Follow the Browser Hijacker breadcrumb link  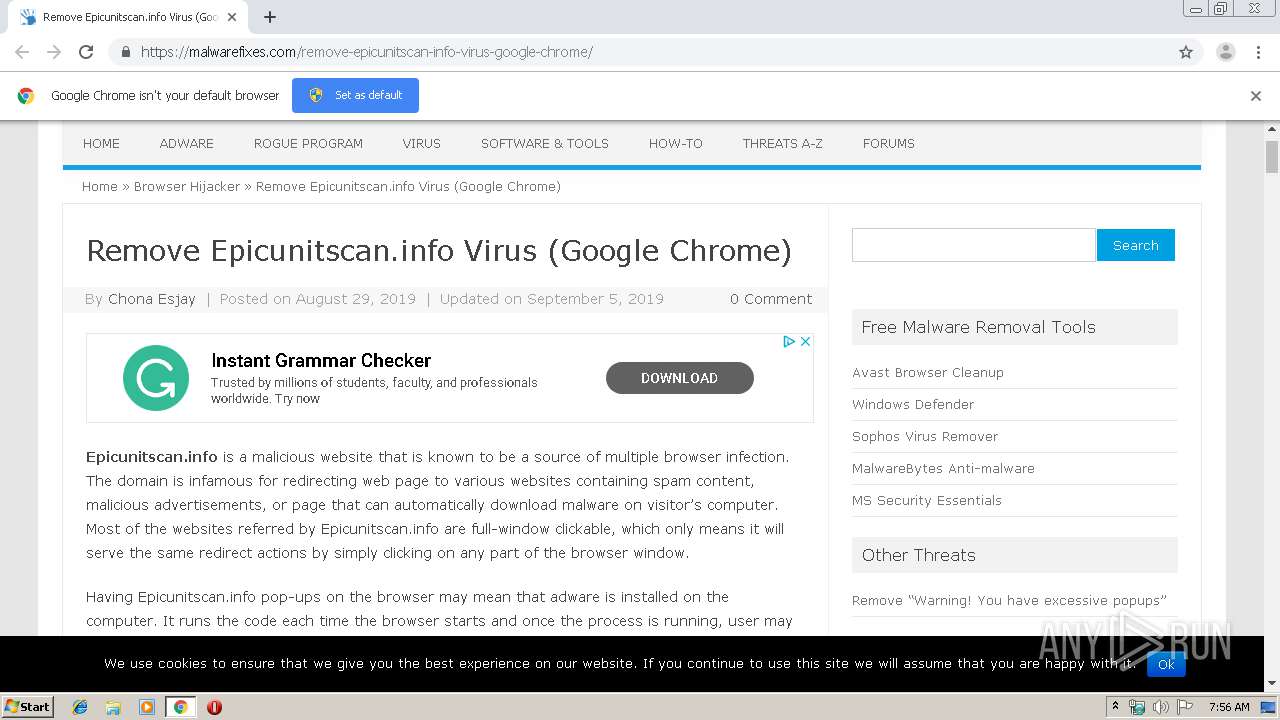[x=187, y=187]
